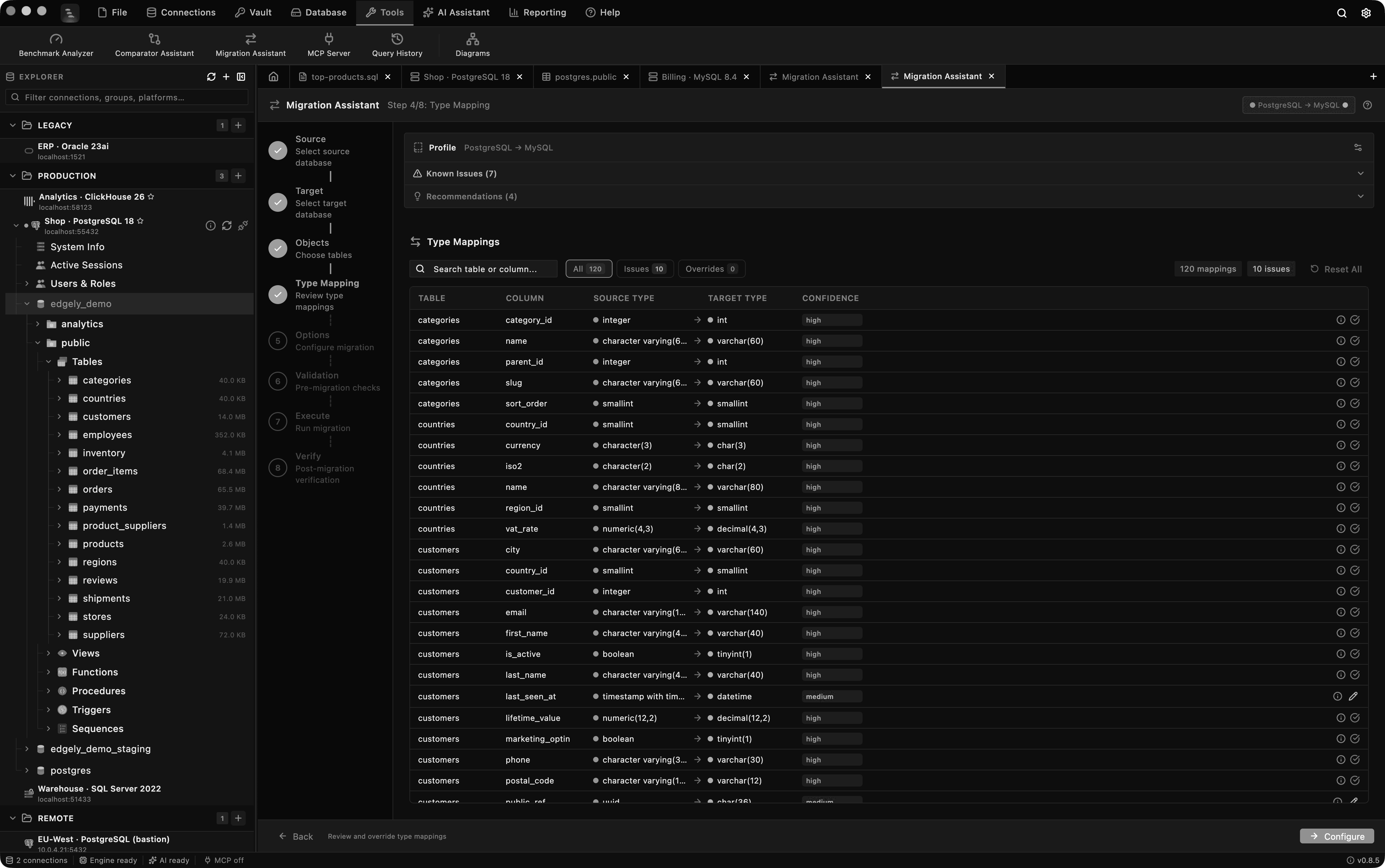Click the Configure button
Image resolution: width=1385 pixels, height=868 pixels.
(1336, 836)
